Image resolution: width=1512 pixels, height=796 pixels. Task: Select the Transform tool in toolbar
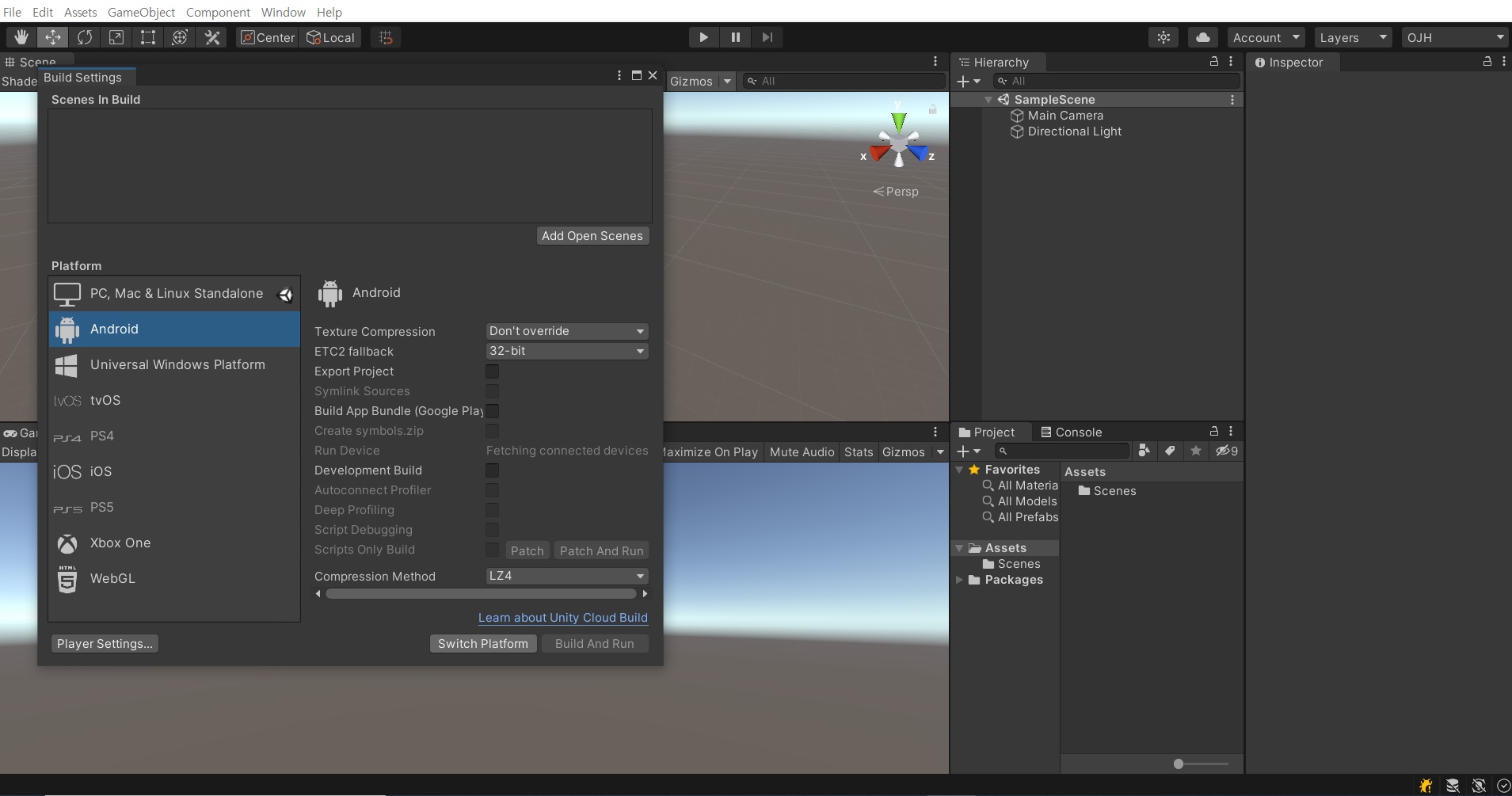tap(180, 37)
